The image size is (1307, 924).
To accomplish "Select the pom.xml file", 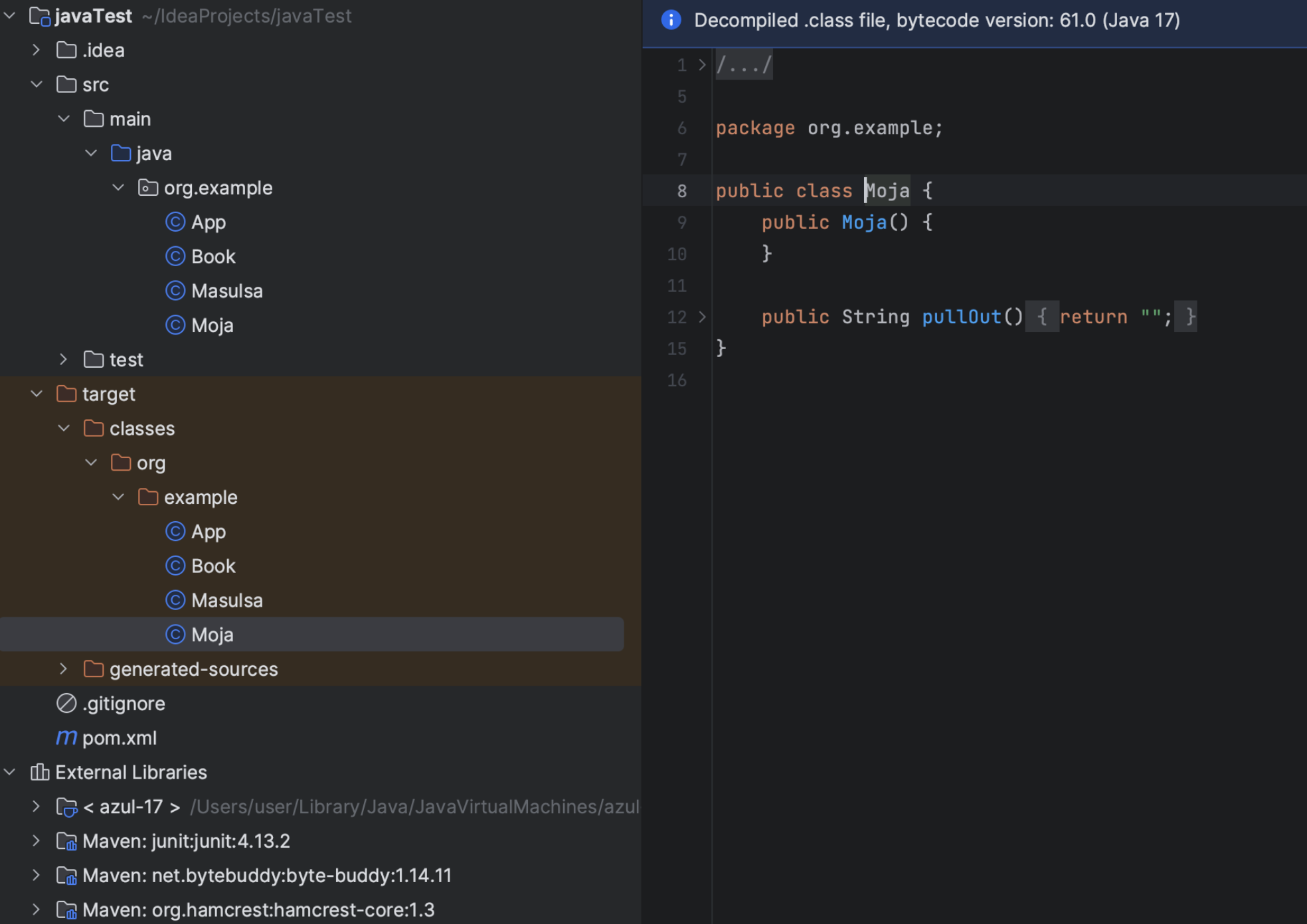I will pos(120,737).
